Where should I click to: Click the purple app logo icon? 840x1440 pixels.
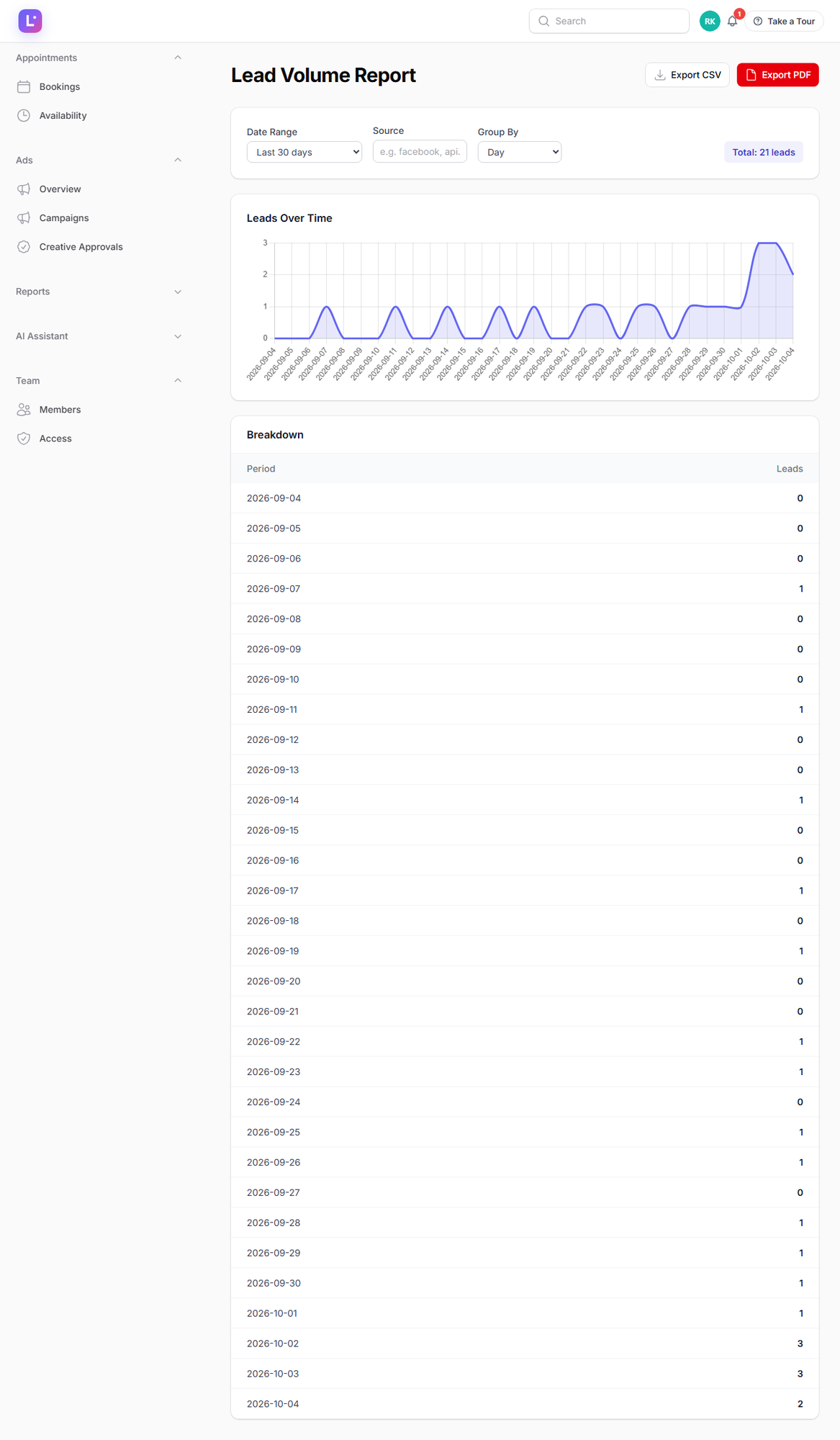click(x=30, y=21)
